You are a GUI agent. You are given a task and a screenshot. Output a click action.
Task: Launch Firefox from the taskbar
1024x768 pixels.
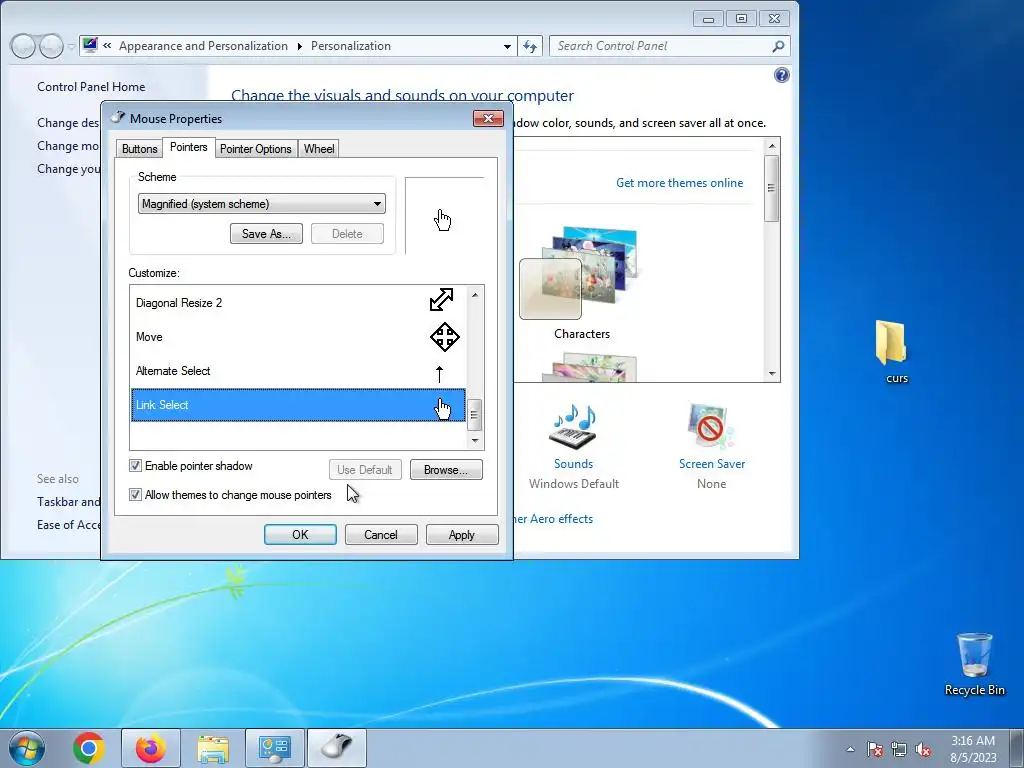151,748
